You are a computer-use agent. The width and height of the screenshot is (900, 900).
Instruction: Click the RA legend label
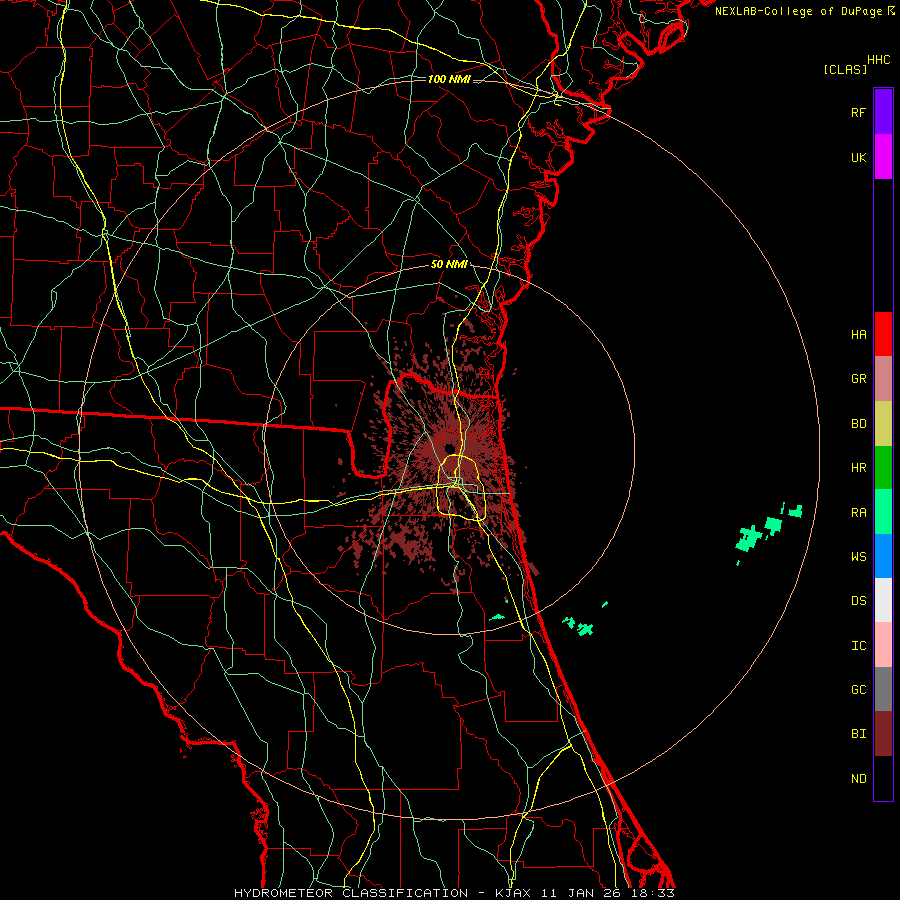(x=858, y=513)
